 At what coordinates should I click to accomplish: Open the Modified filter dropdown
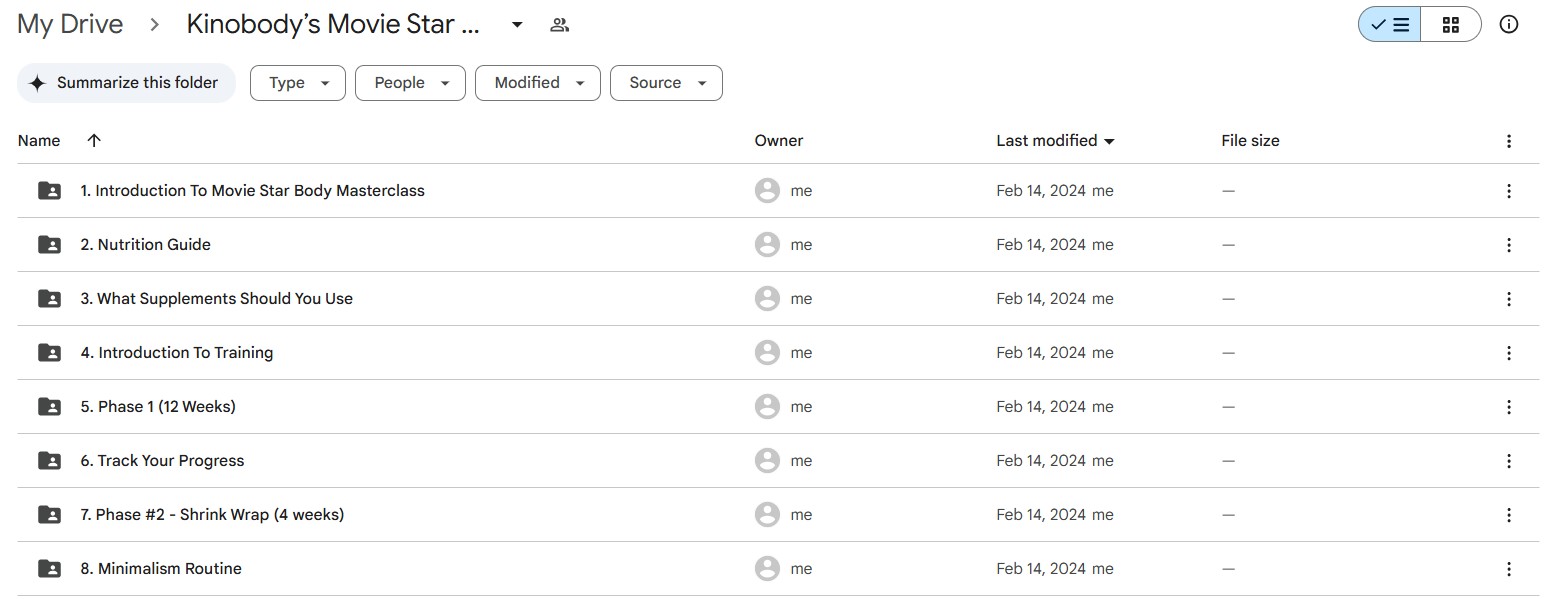click(x=538, y=83)
